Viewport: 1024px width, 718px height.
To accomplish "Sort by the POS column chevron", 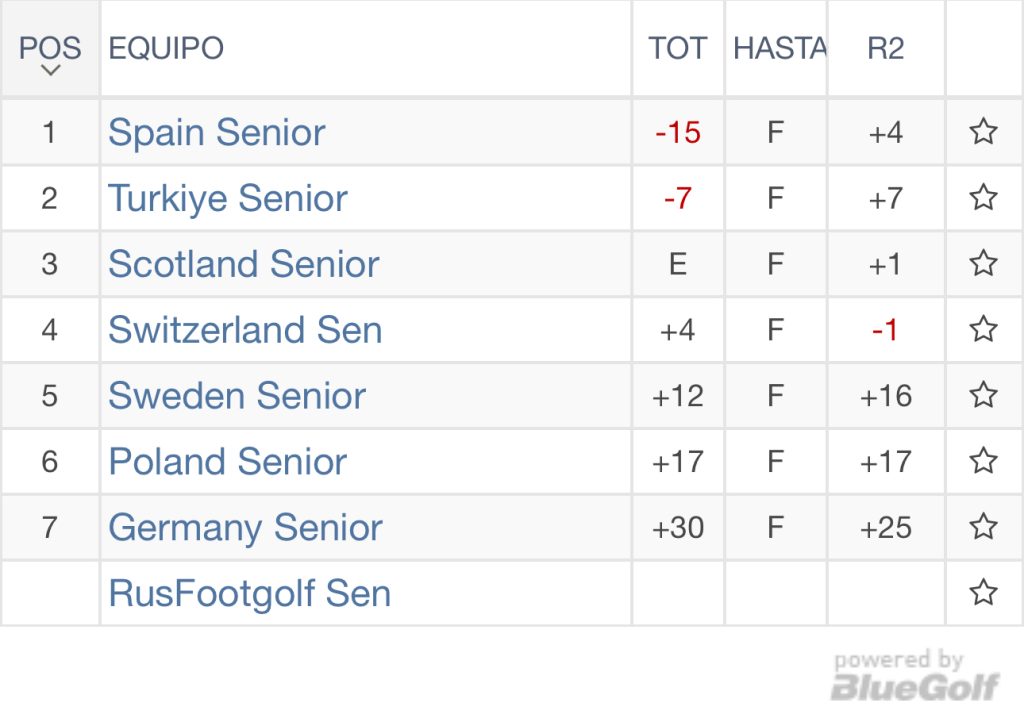I will [x=50, y=70].
